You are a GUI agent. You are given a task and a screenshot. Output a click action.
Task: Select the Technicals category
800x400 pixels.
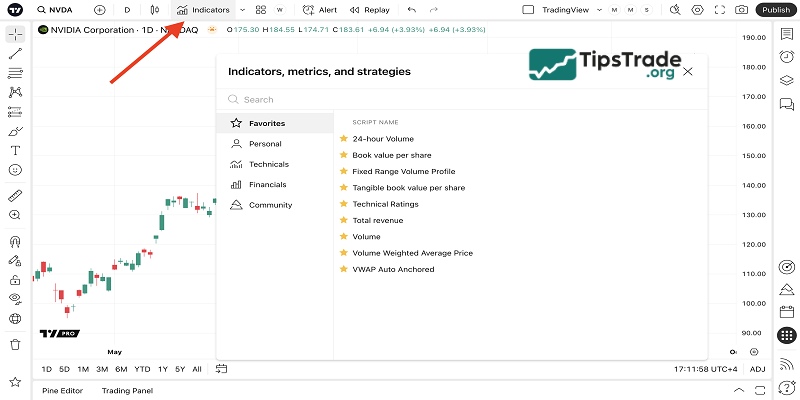click(x=268, y=164)
